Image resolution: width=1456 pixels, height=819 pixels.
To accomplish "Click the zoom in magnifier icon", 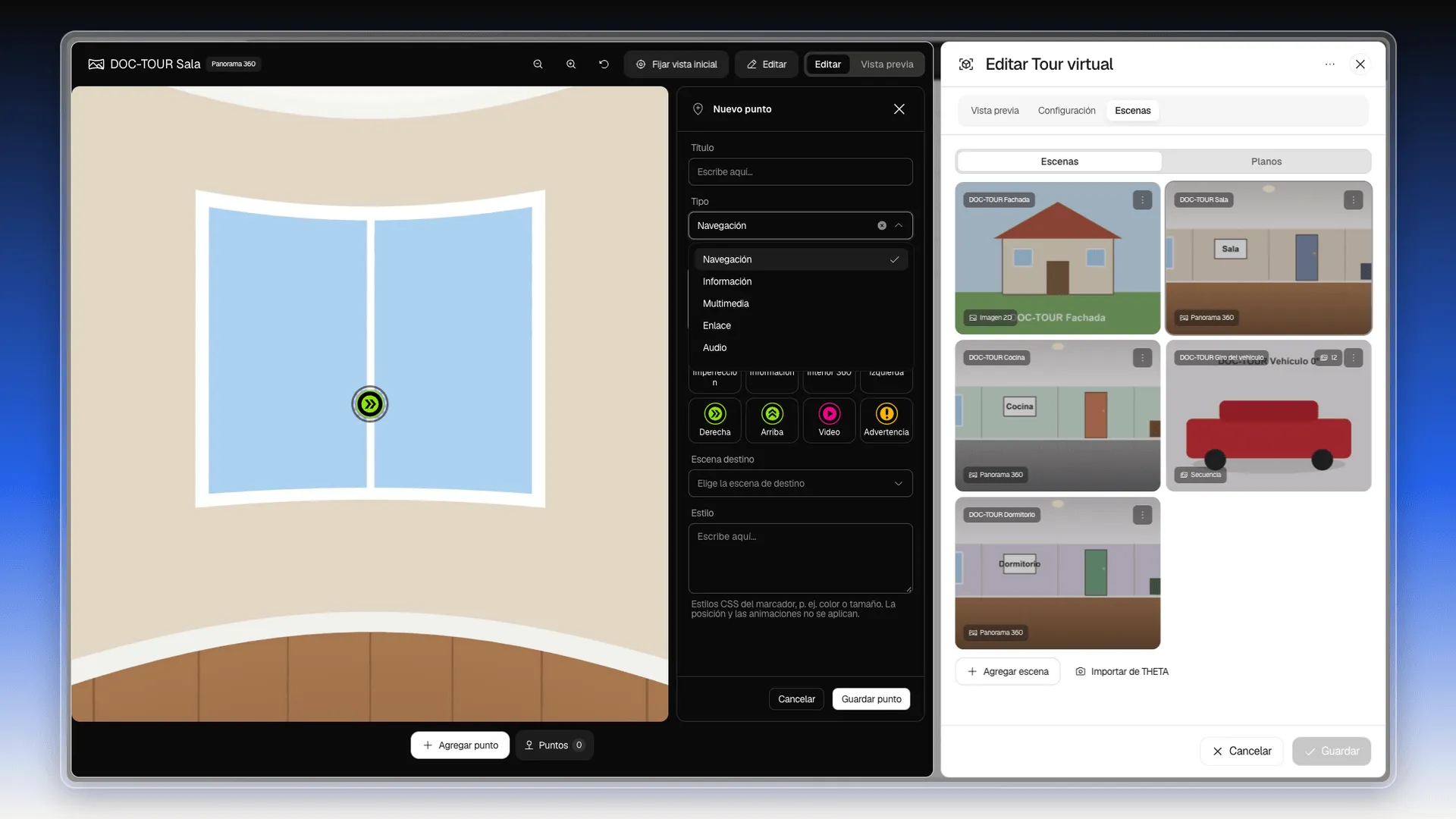I will tap(571, 64).
